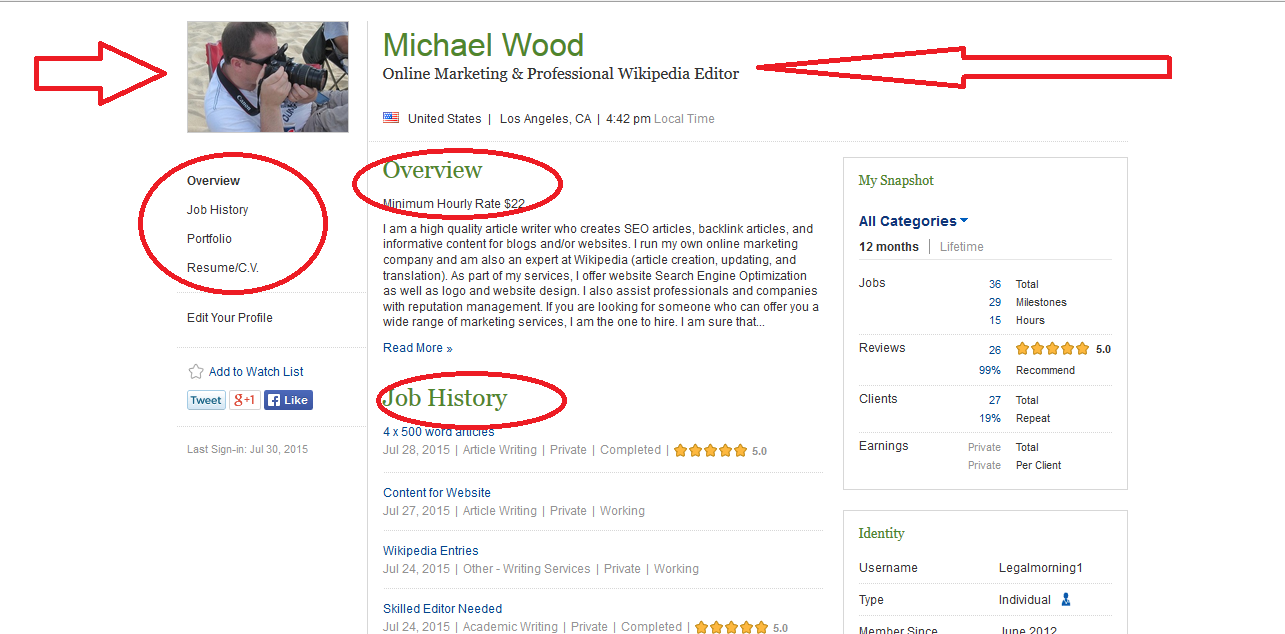This screenshot has height=634, width=1285.
Task: Click the Google +1 button
Action: pyautogui.click(x=245, y=400)
